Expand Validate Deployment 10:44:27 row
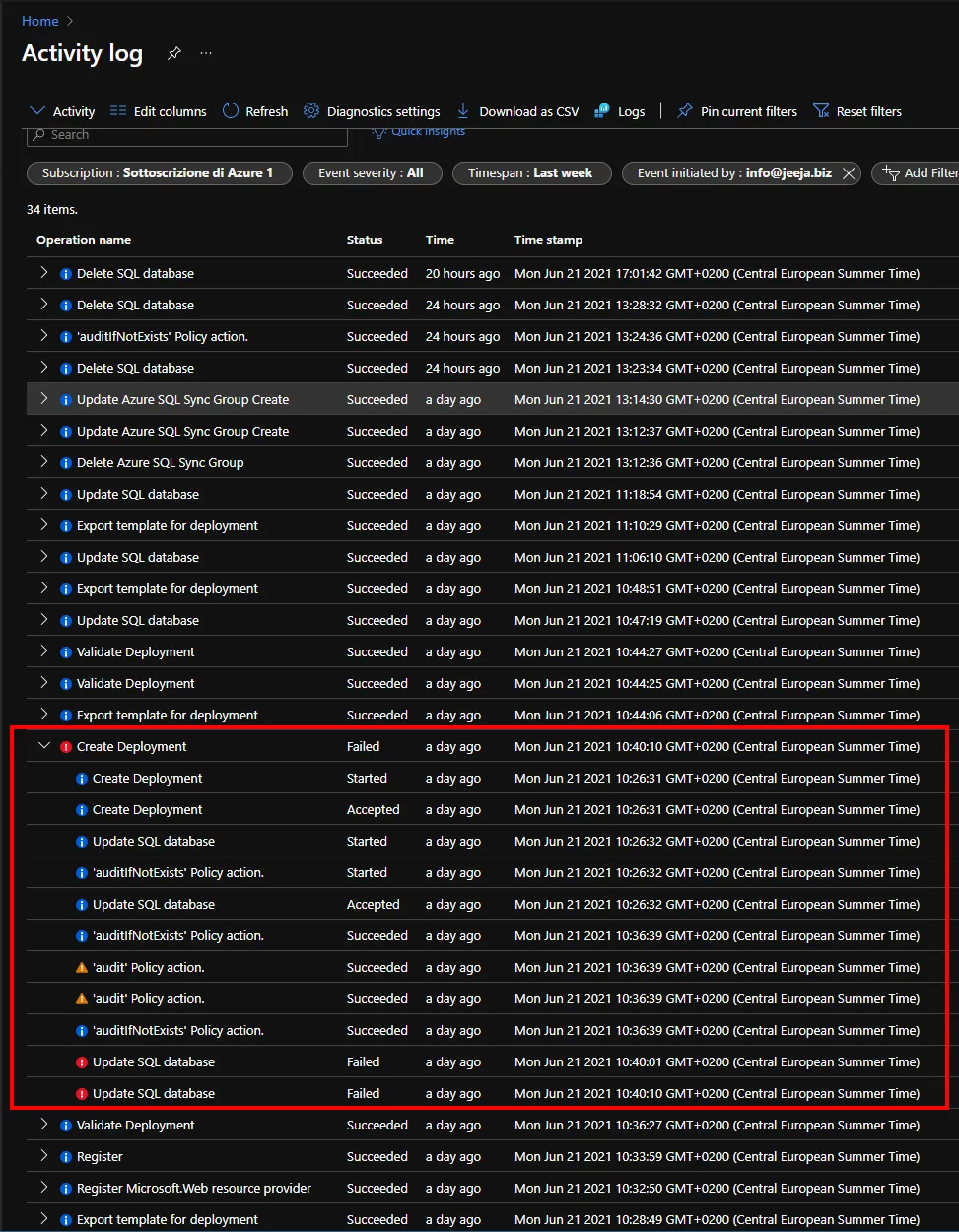The width and height of the screenshot is (959, 1232). (43, 651)
